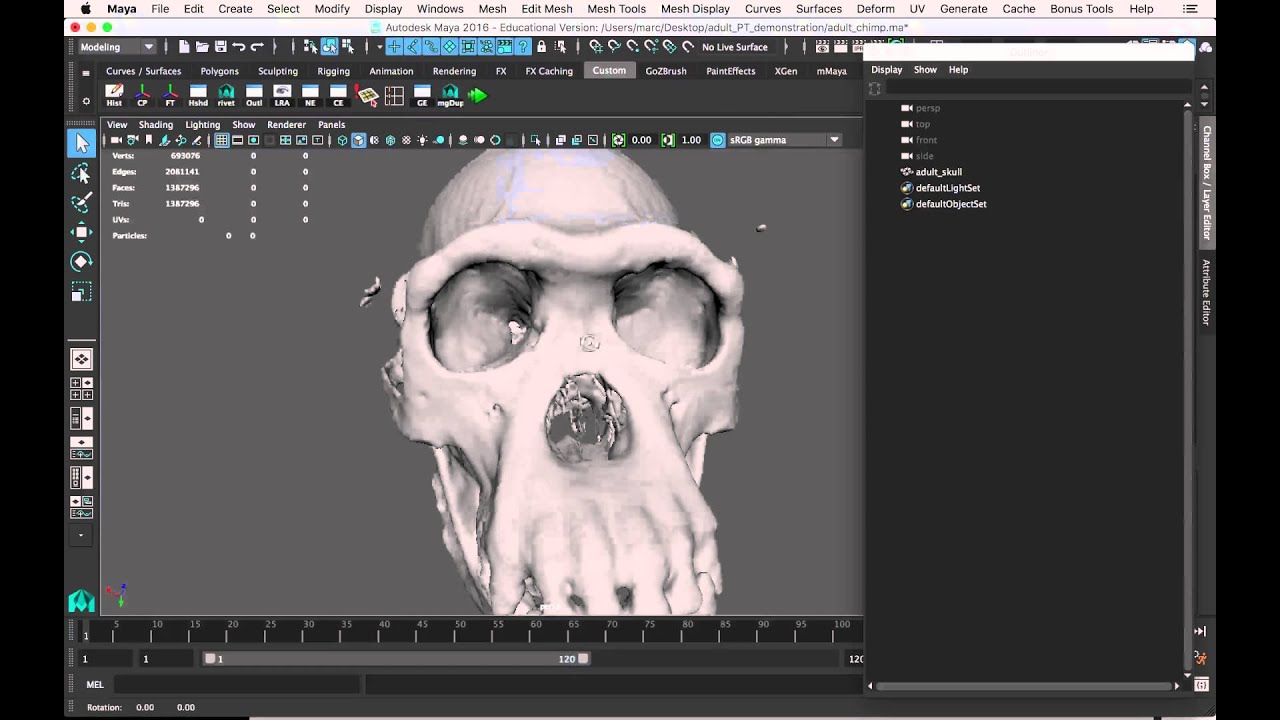Click the FT freeze transform shelf icon
Image resolution: width=1280 pixels, height=720 pixels.
(x=170, y=96)
